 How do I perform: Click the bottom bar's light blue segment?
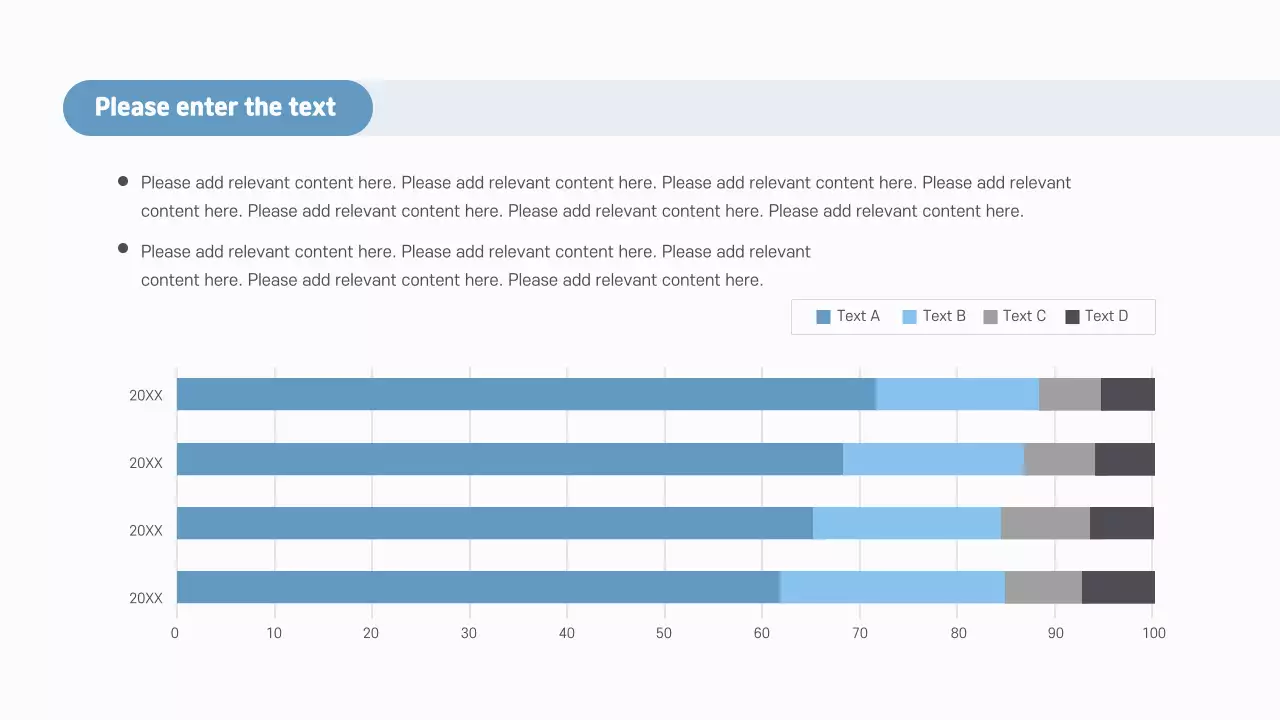[892, 587]
